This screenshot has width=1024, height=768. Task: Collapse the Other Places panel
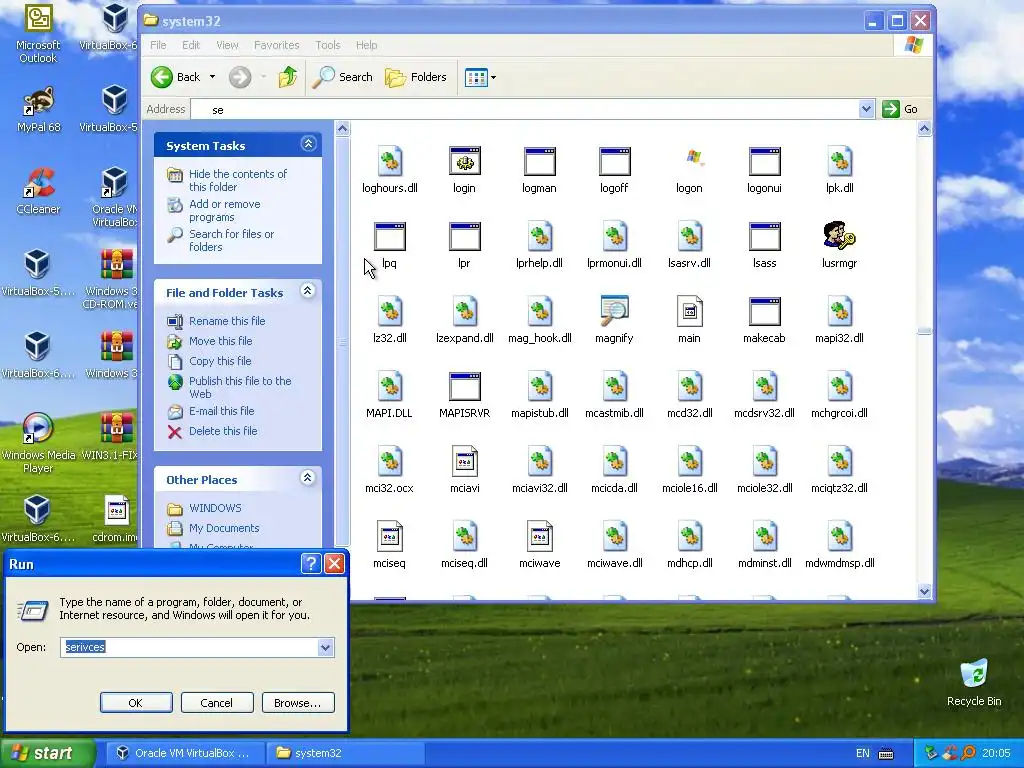tap(308, 477)
